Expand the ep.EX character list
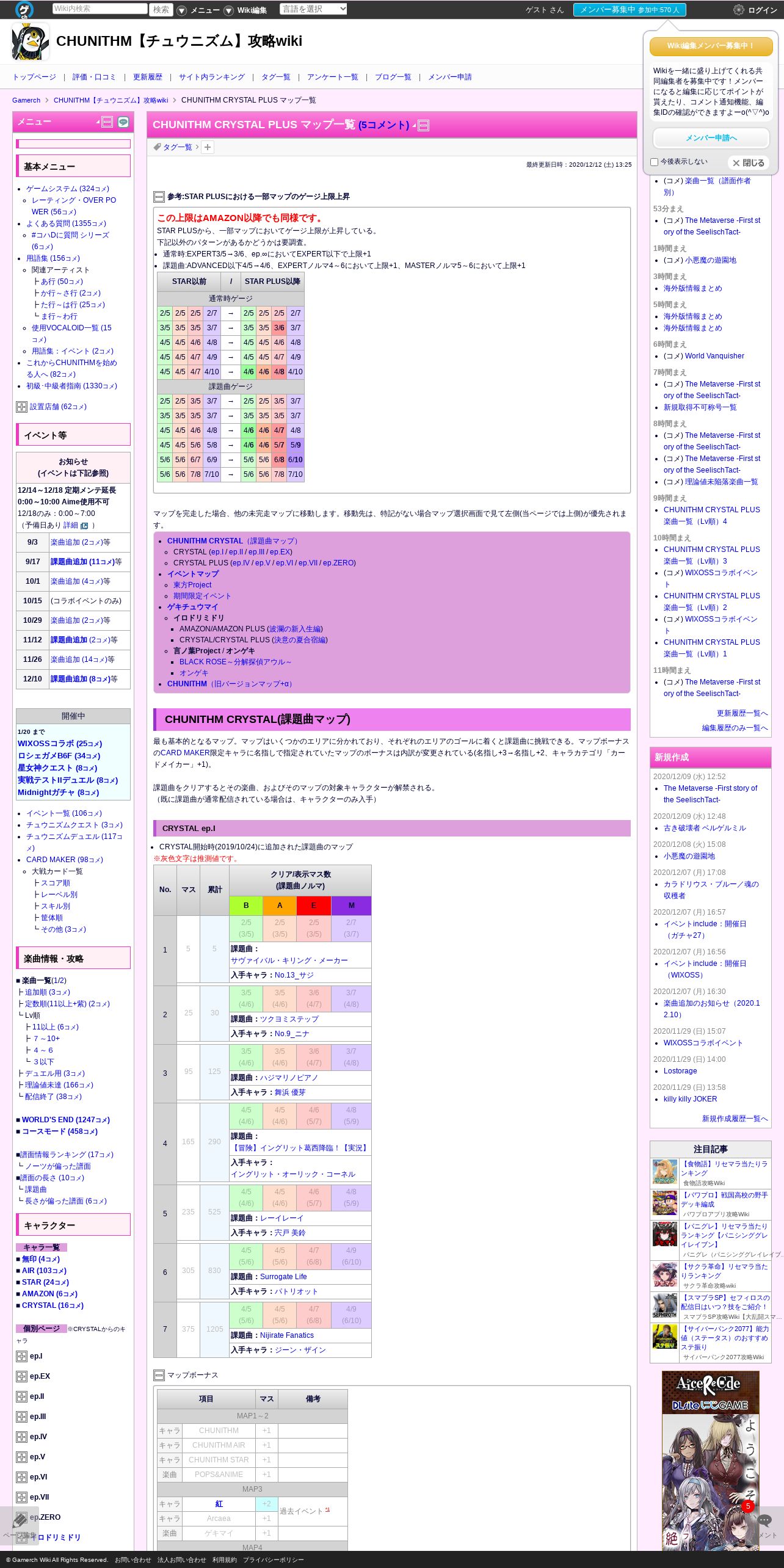 click(21, 1376)
